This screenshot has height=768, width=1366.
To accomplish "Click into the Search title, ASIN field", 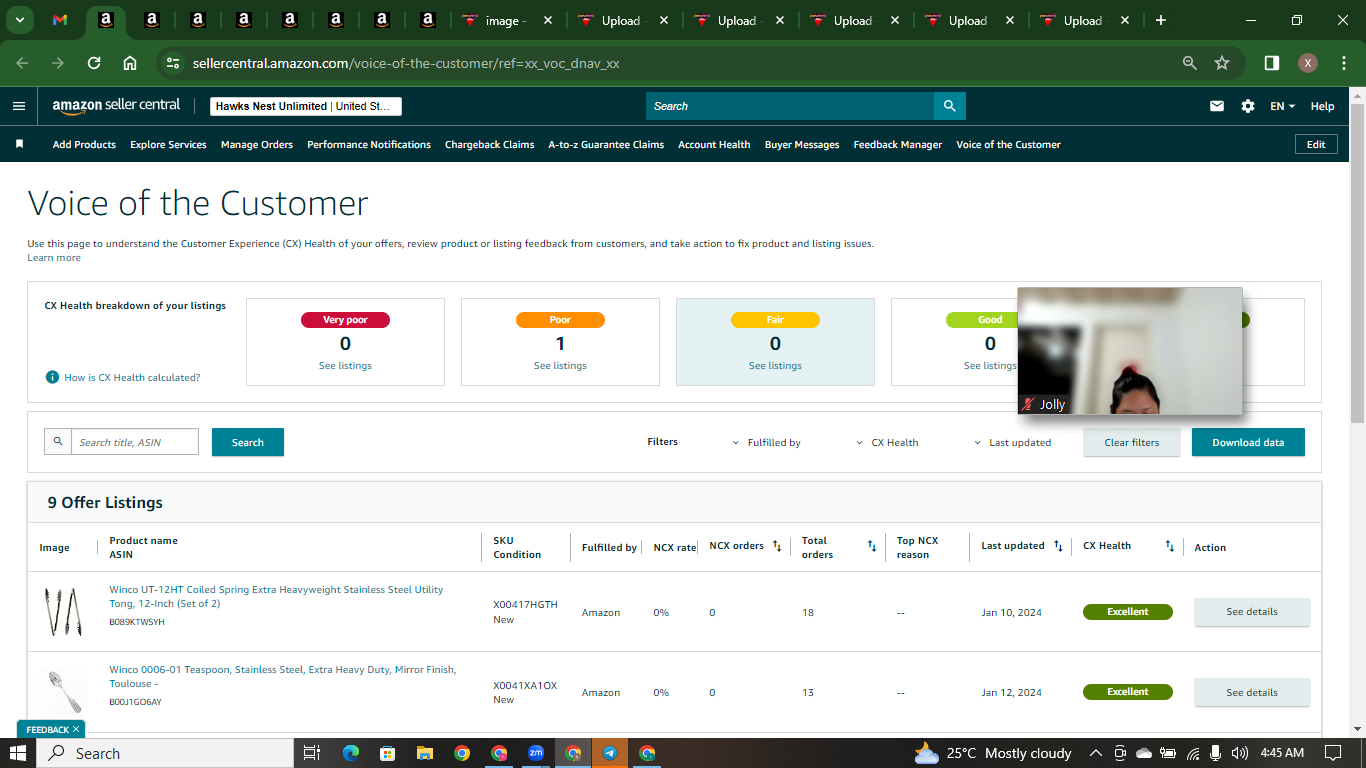I will click(135, 442).
